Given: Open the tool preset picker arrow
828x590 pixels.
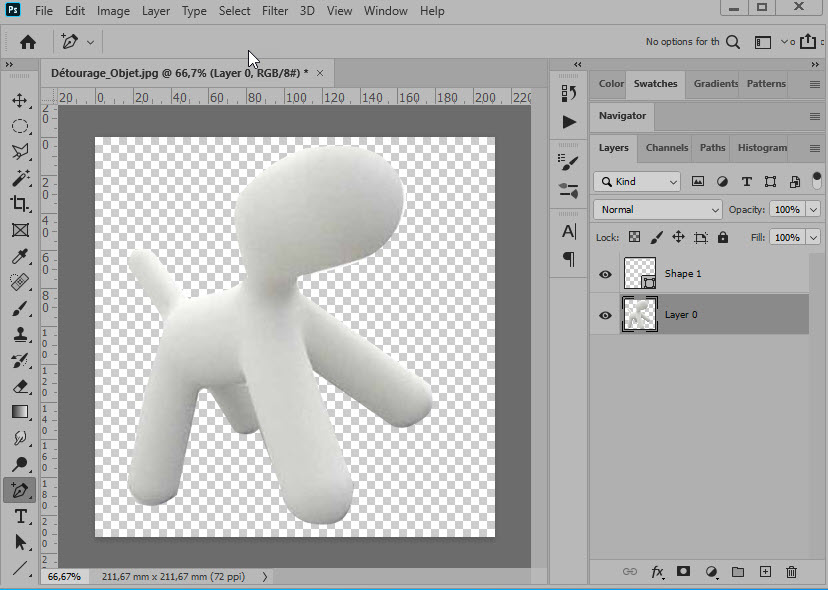Looking at the screenshot, I should tap(90, 42).
